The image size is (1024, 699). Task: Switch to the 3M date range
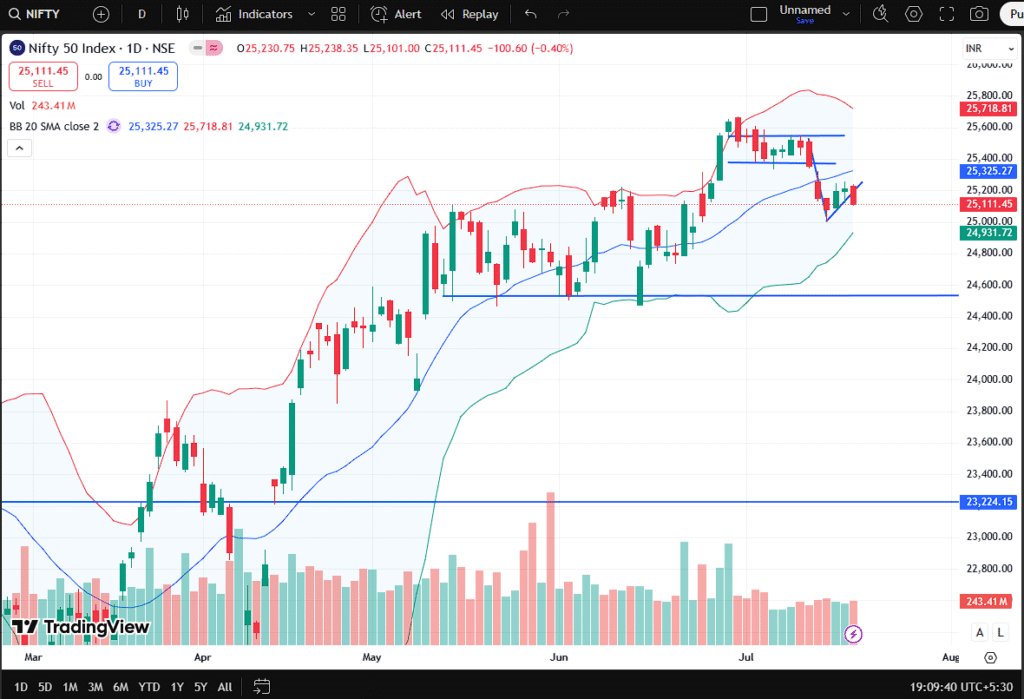click(x=95, y=687)
